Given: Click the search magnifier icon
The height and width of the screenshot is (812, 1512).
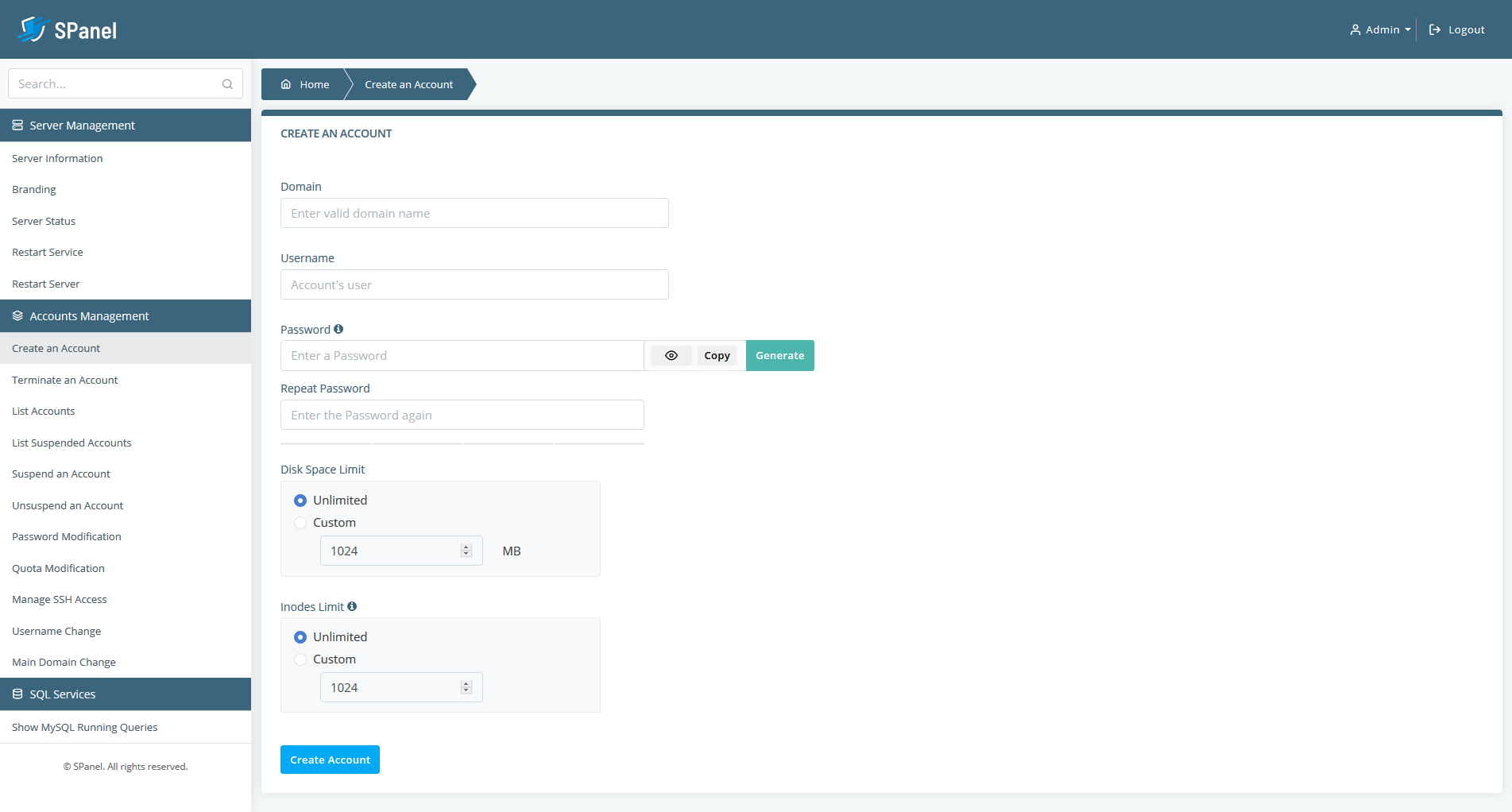Looking at the screenshot, I should tap(227, 83).
